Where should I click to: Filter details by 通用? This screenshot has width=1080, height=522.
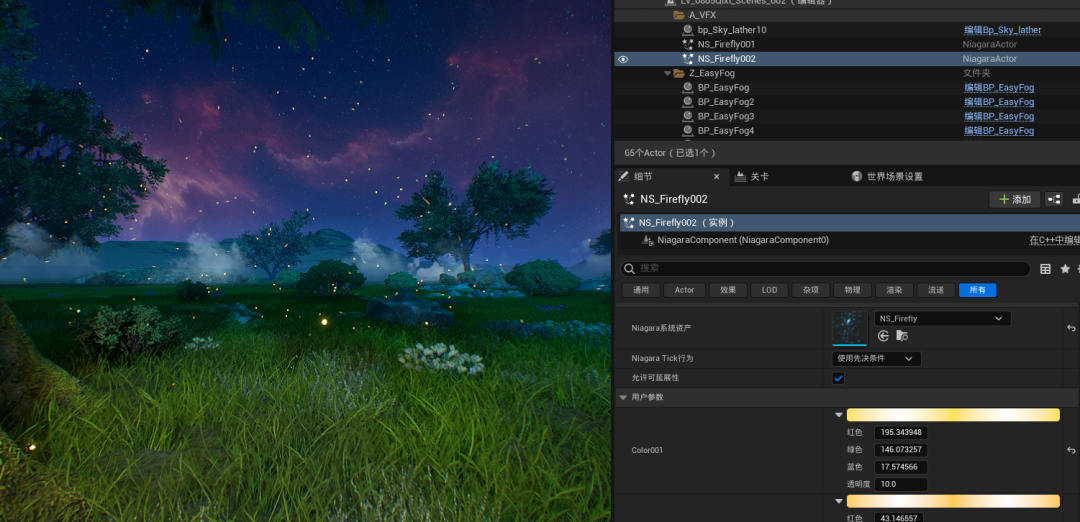point(641,291)
